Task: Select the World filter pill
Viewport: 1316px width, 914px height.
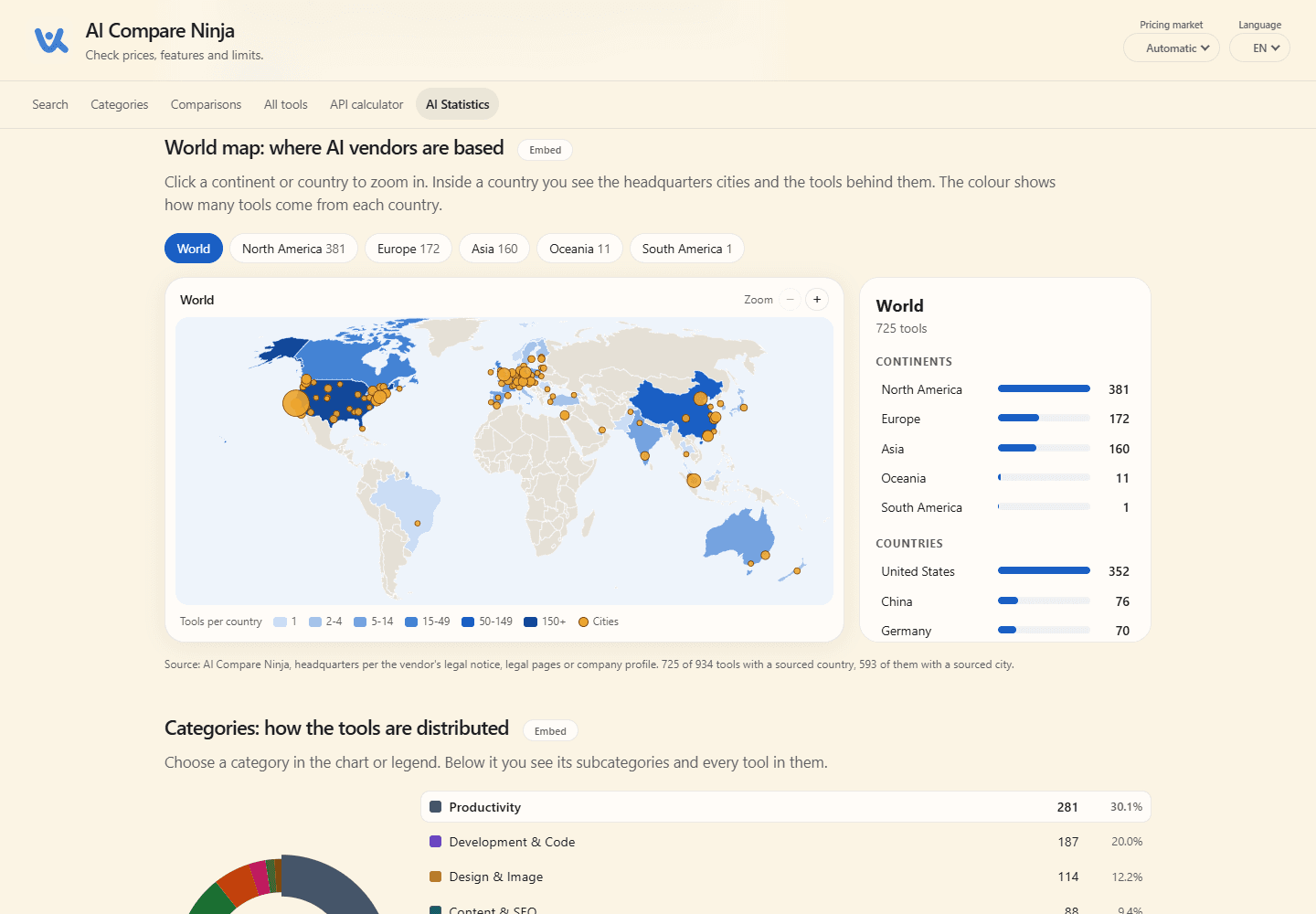Action: point(194,249)
